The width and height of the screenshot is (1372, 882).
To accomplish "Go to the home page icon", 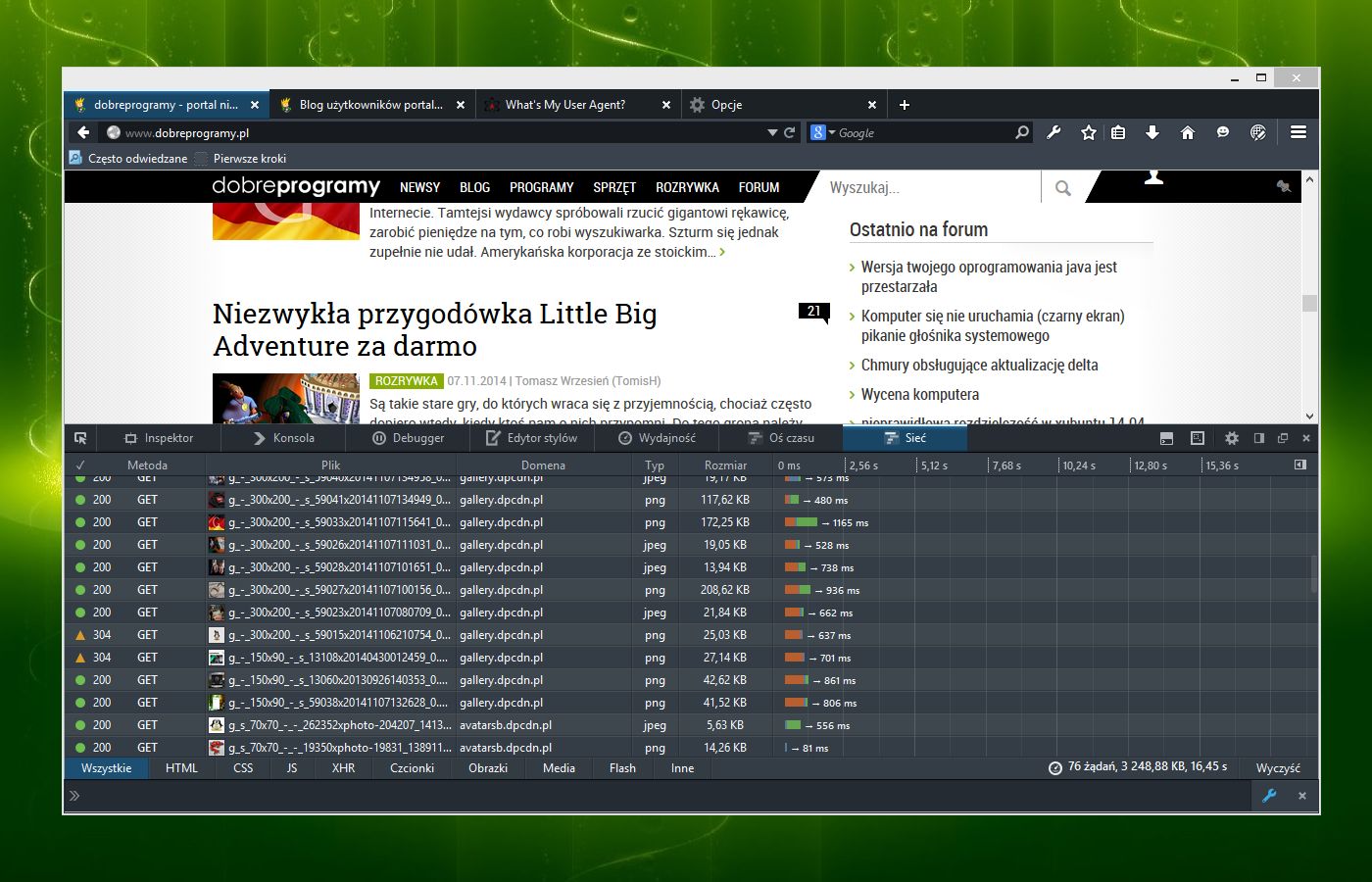I will click(x=1187, y=132).
